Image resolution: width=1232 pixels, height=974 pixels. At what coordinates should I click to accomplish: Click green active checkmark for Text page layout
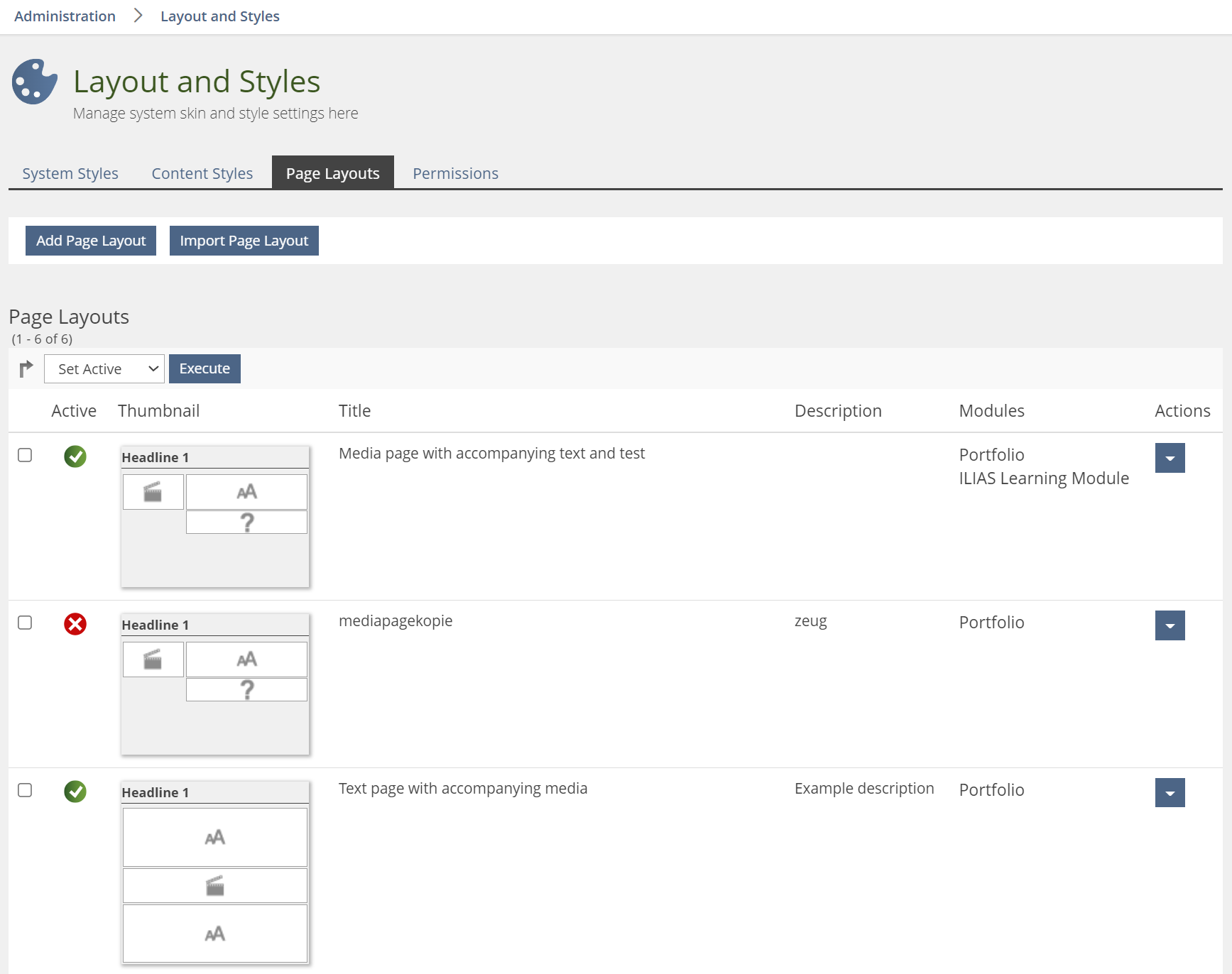coord(75,792)
